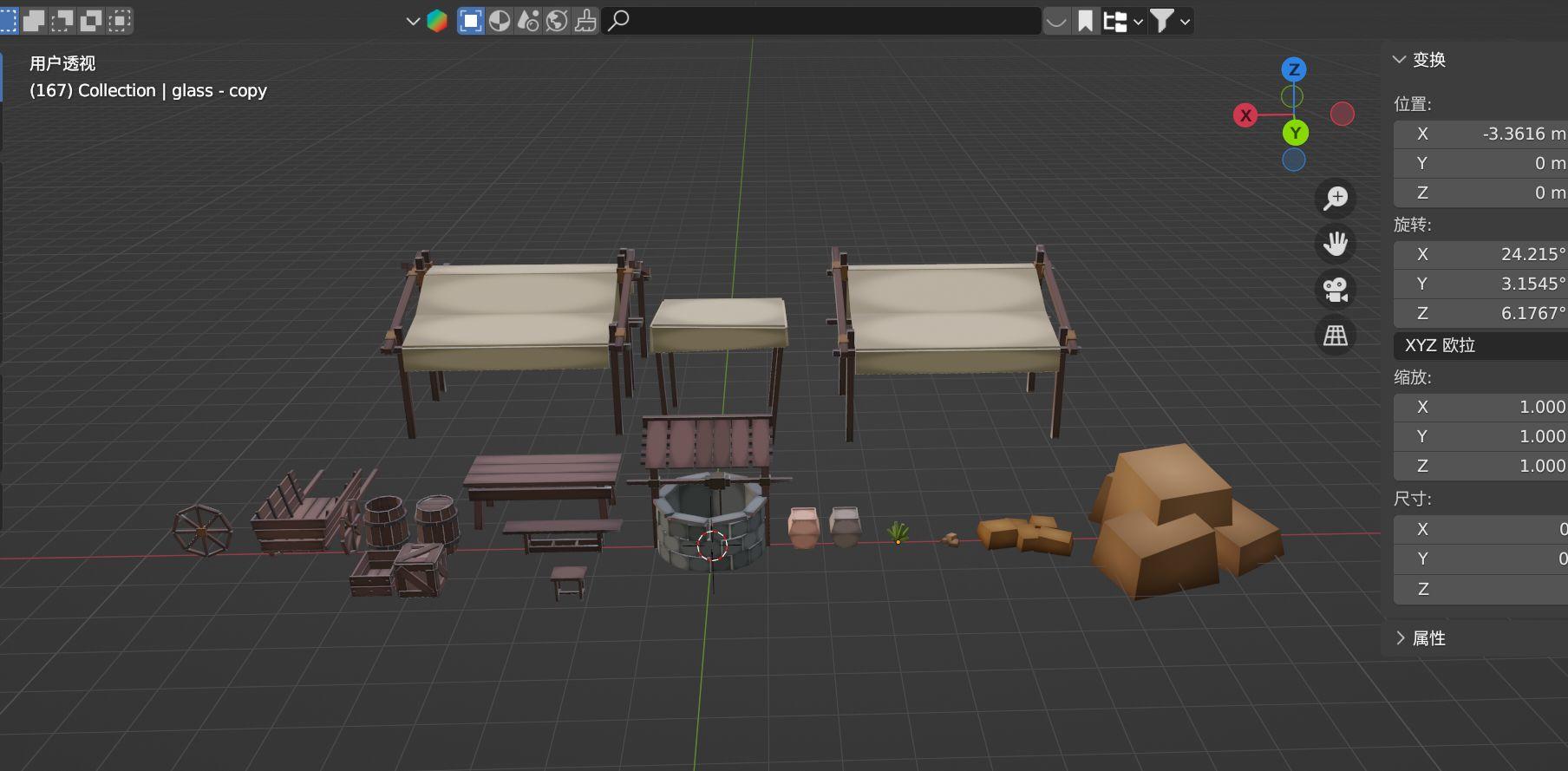Screen dimensions: 1568x771
Task: Select the paintbrush icon in the header
Action: click(x=585, y=21)
